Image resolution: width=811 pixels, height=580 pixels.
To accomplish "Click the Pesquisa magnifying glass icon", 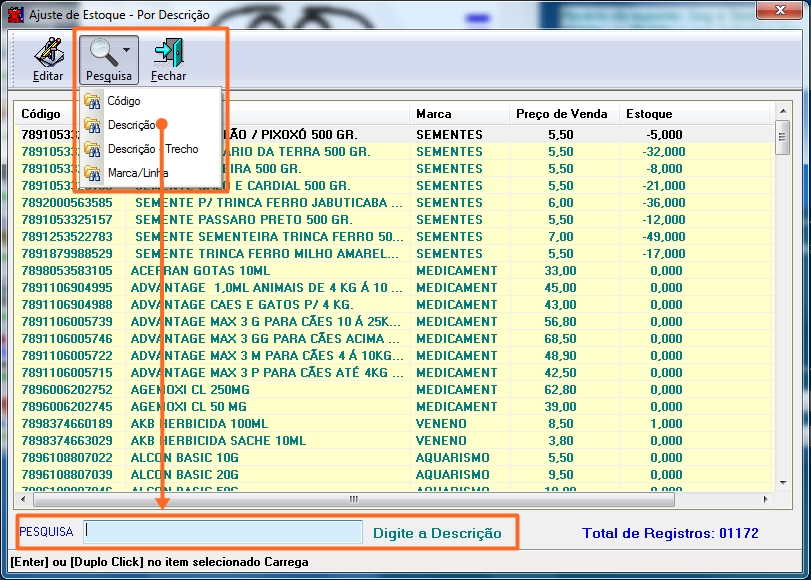I will 103,52.
